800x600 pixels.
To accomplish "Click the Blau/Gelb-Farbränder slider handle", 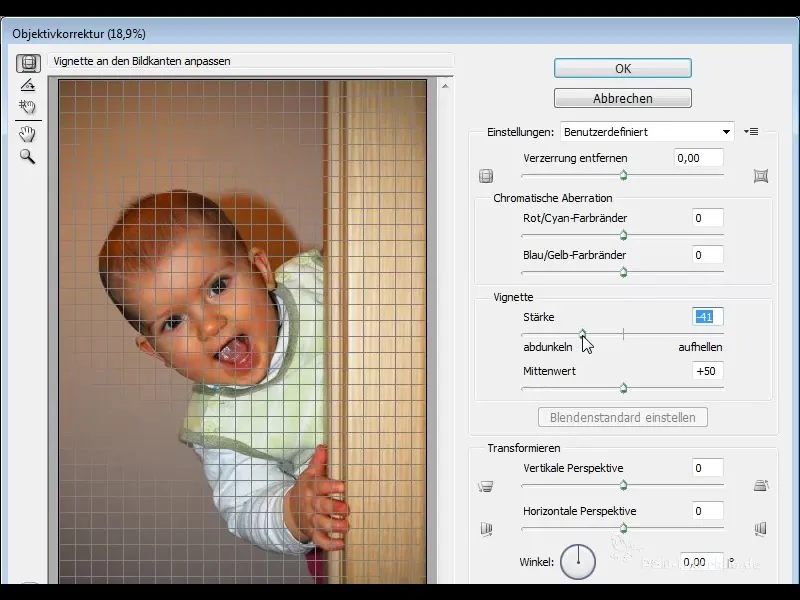I will tap(623, 272).
